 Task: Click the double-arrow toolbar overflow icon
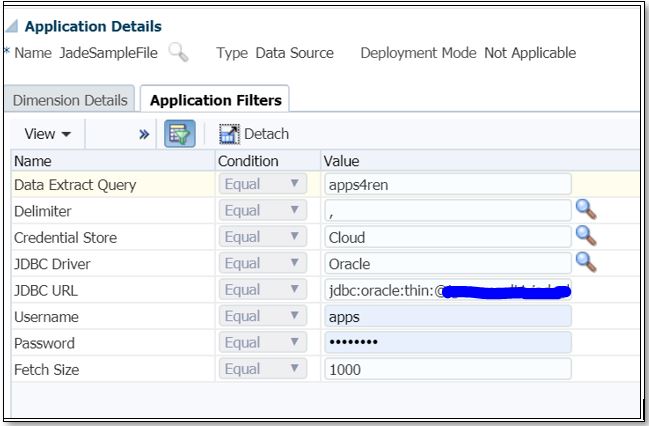pos(145,134)
